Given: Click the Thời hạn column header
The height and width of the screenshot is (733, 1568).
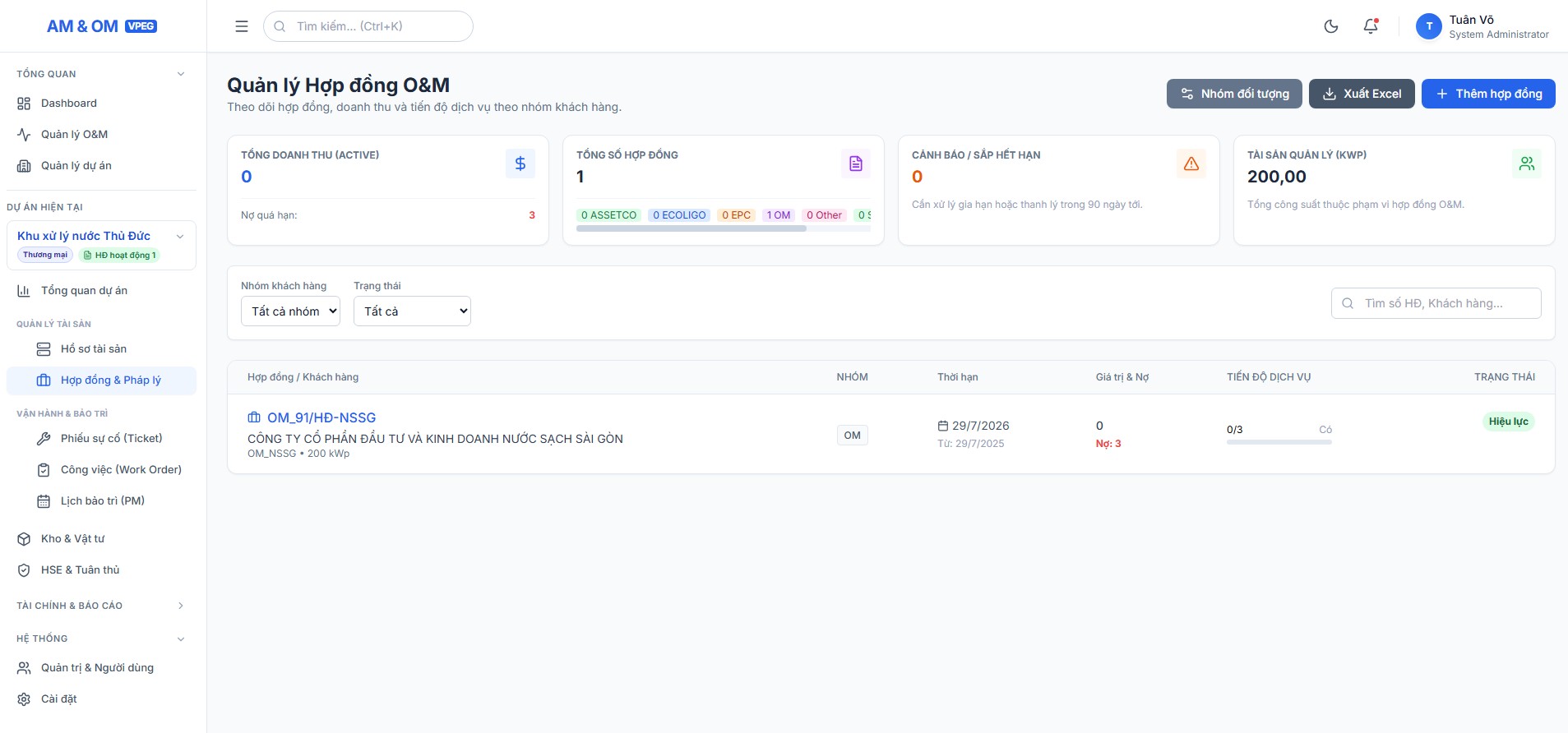Looking at the screenshot, I should click(x=958, y=377).
